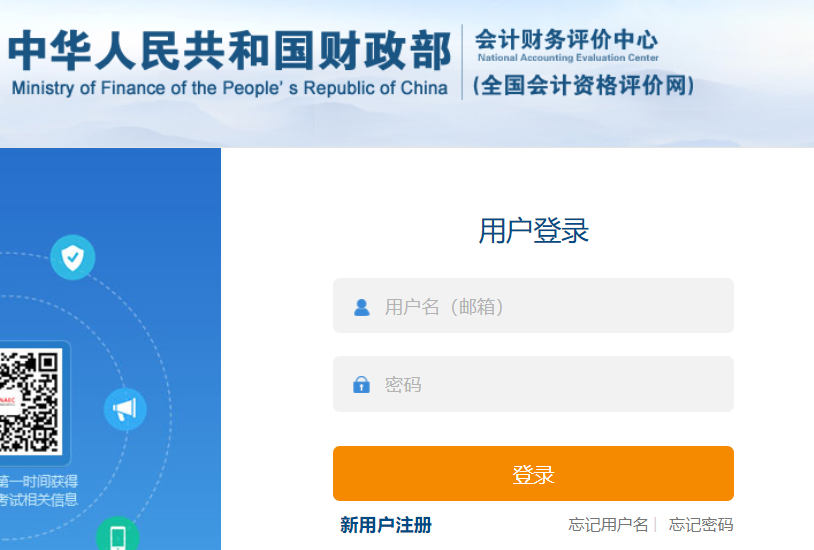Click the user silhouette icon in username field
This screenshot has height=550, width=814.
tap(362, 307)
